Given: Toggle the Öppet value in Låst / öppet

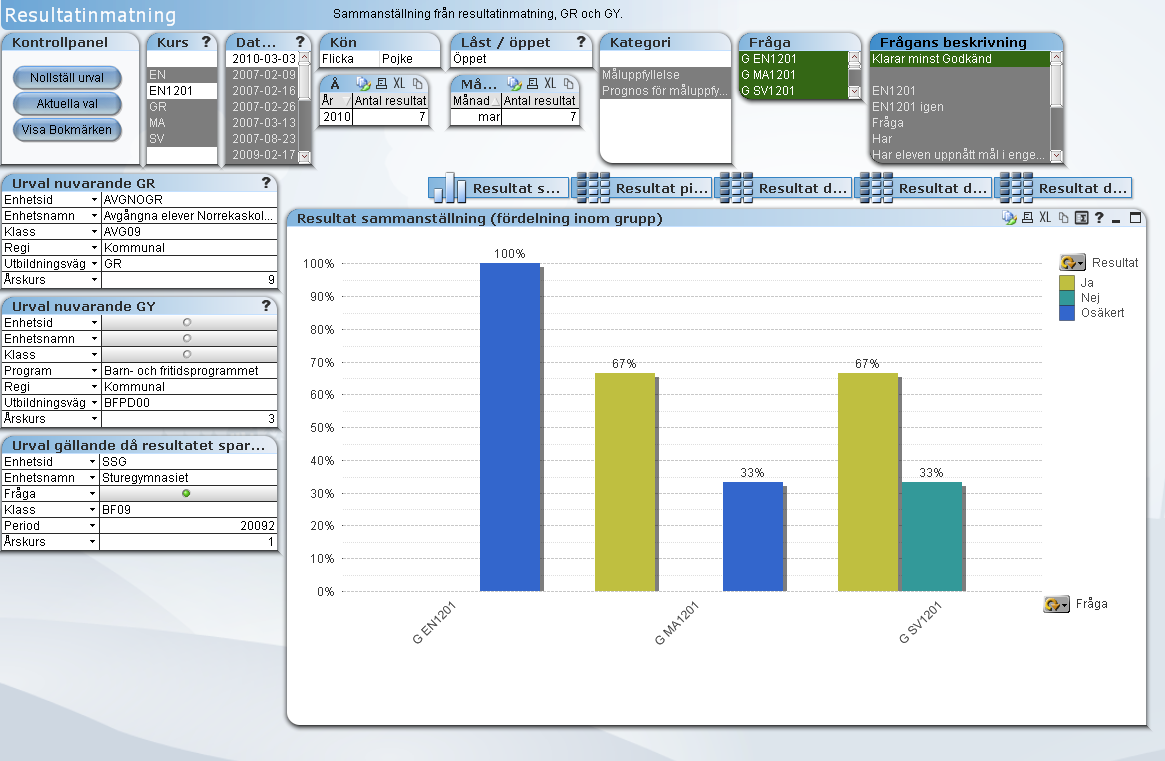Looking at the screenshot, I should pyautogui.click(x=521, y=59).
